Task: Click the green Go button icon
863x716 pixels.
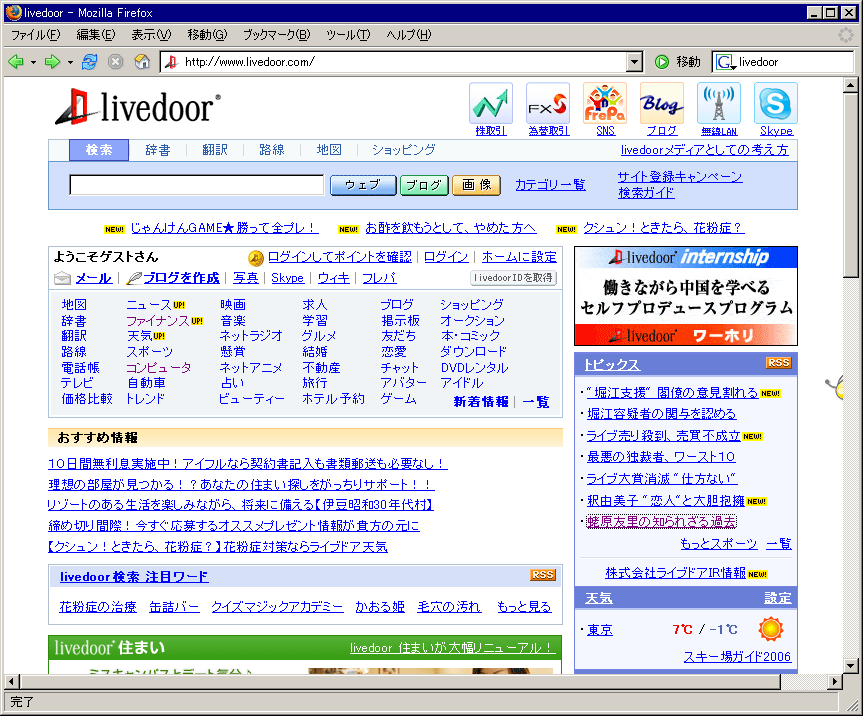Action: pyautogui.click(x=662, y=62)
